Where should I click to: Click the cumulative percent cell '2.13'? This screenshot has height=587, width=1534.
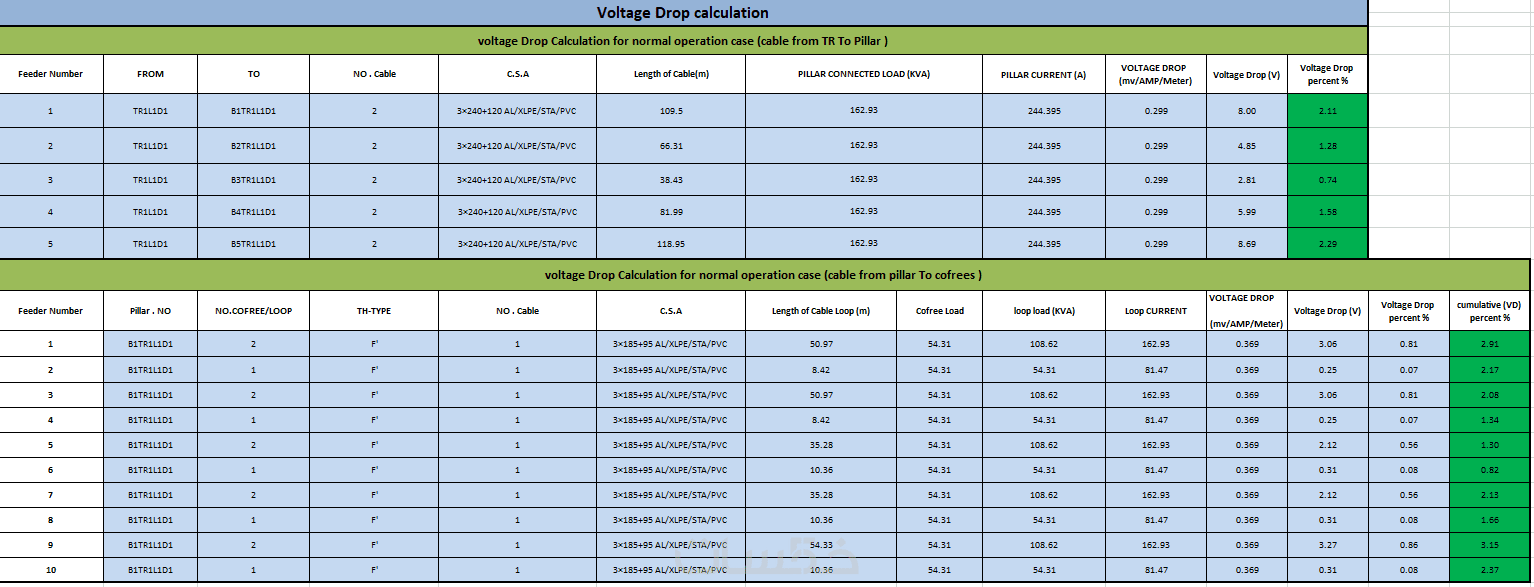pyautogui.click(x=1490, y=495)
